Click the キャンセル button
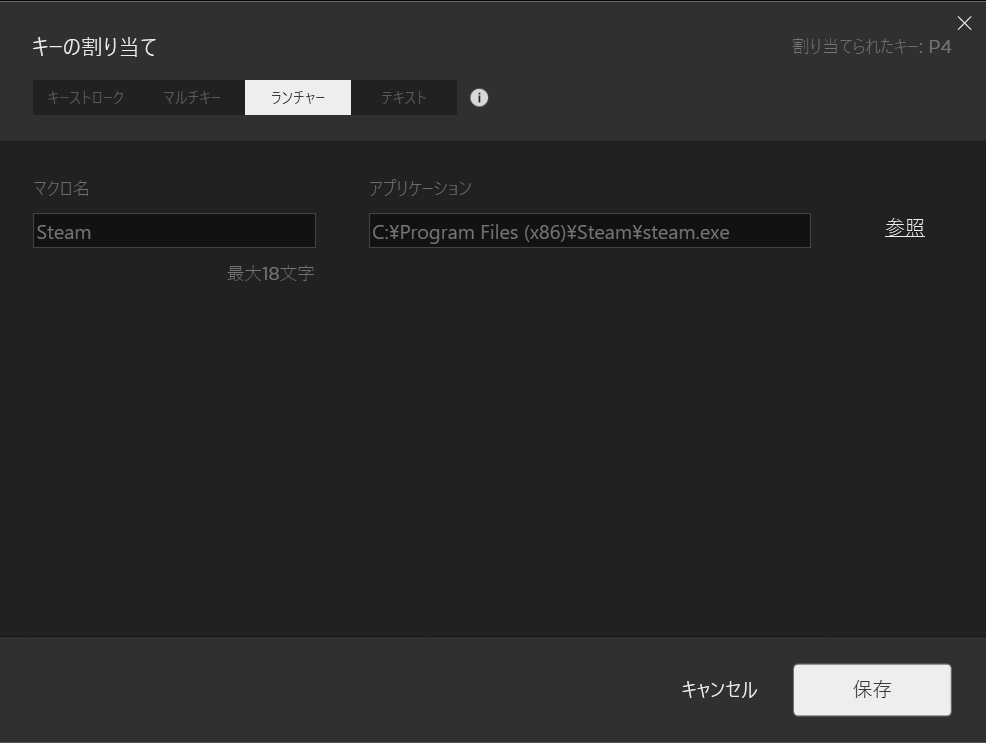Image resolution: width=986 pixels, height=743 pixels. click(719, 690)
